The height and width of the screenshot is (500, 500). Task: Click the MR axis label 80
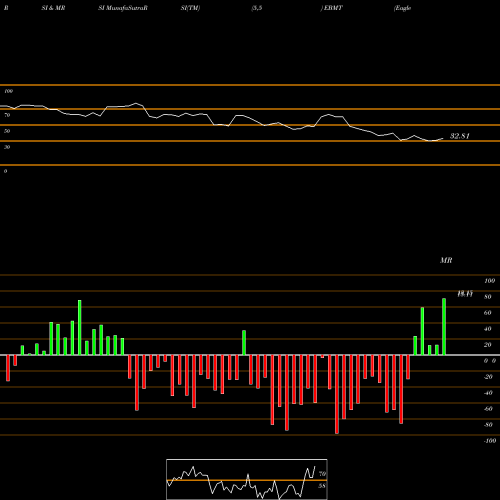[x=488, y=297]
